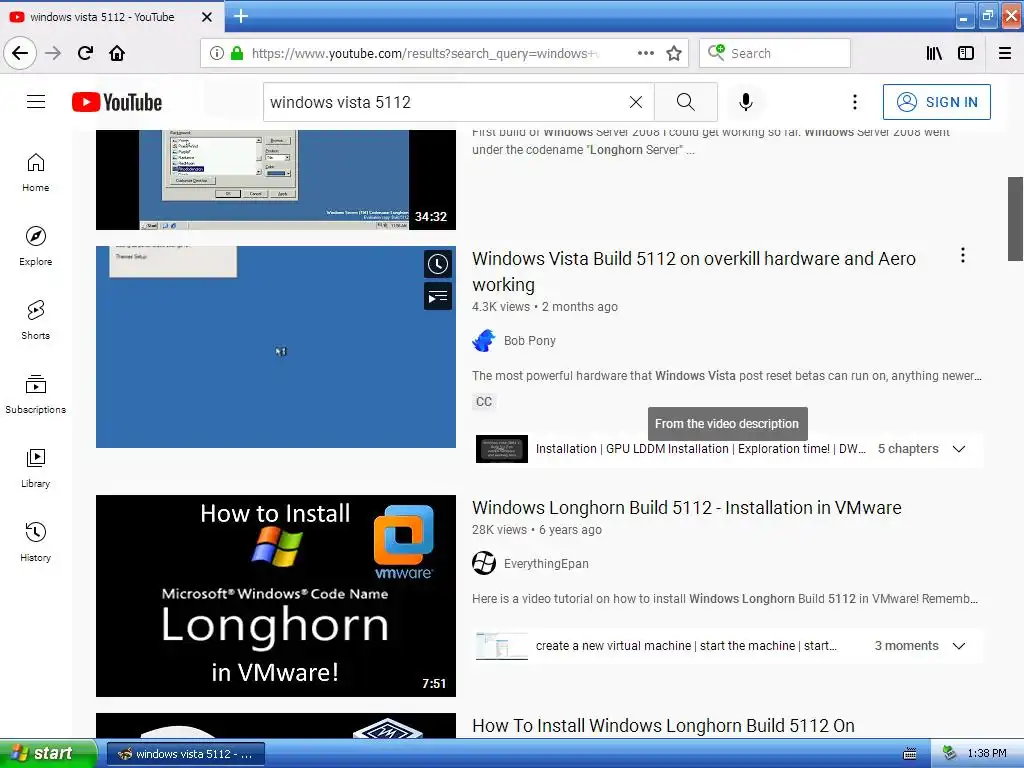Clear the YouTube search query with X
Viewport: 1024px width, 768px height.
(635, 102)
